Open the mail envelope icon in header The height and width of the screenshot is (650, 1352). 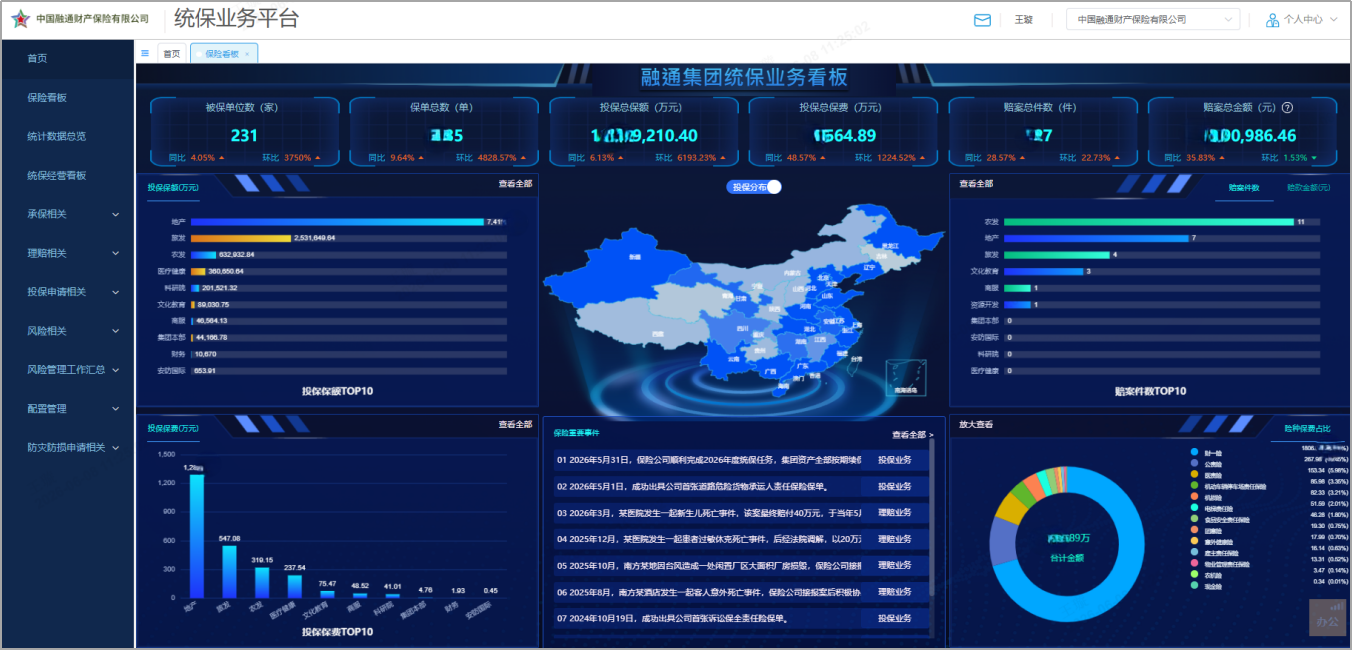tap(982, 19)
